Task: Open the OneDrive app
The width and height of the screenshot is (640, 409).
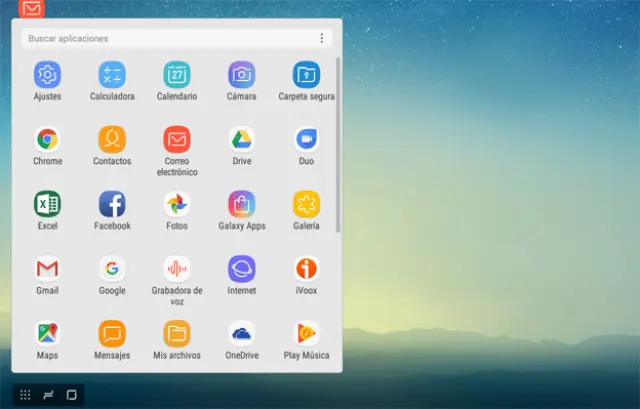Action: (x=241, y=333)
